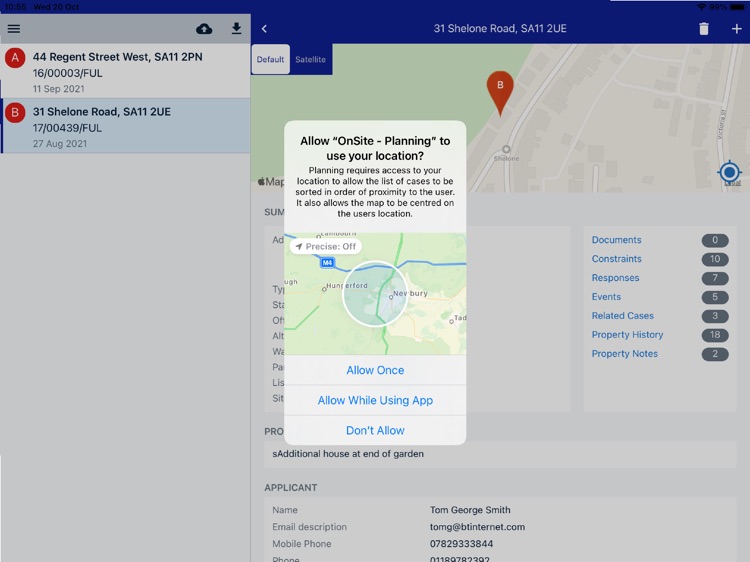Click reference 17/00439/FUL
Image resolution: width=750 pixels, height=562 pixels.
67,128
